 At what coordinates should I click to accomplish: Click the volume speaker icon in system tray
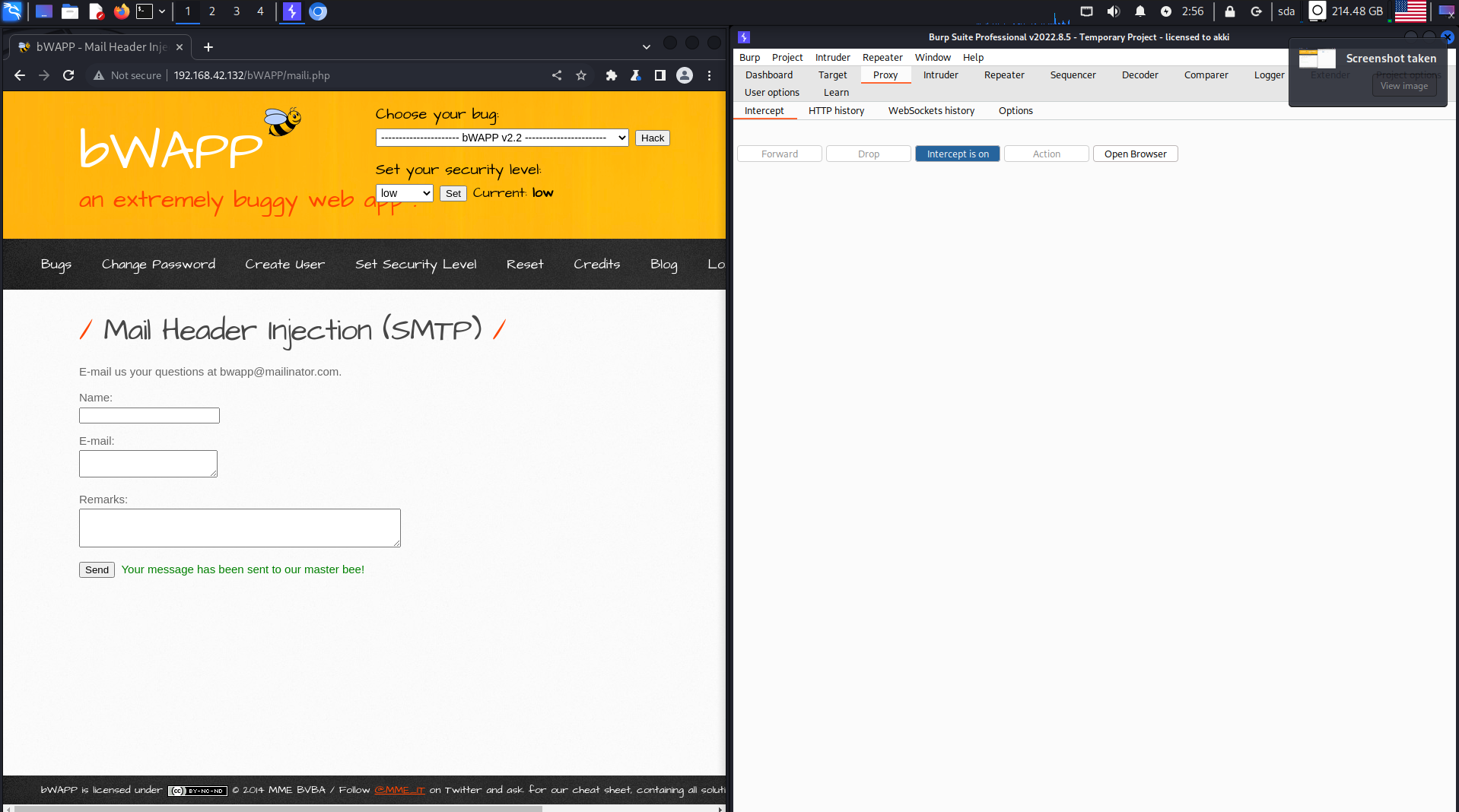(x=1114, y=11)
